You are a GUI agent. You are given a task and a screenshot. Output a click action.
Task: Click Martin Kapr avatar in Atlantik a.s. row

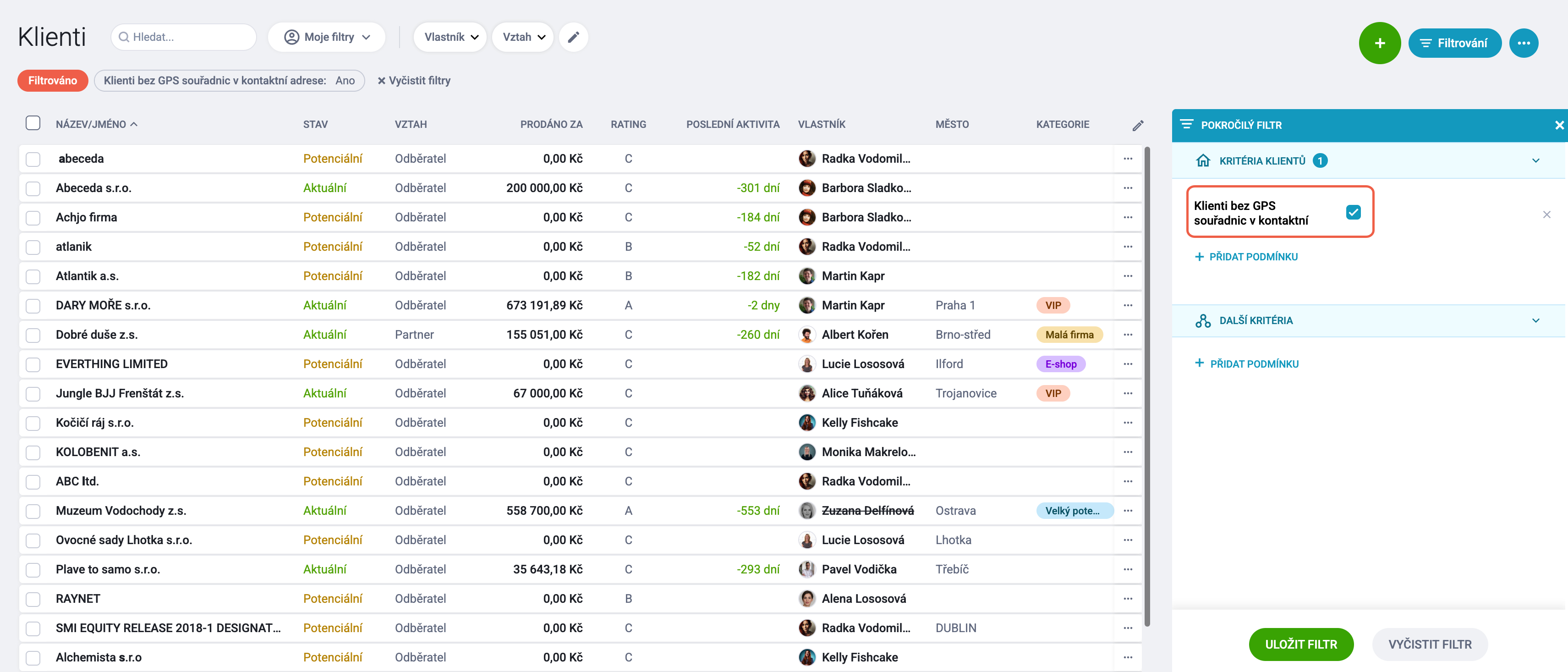click(x=806, y=276)
